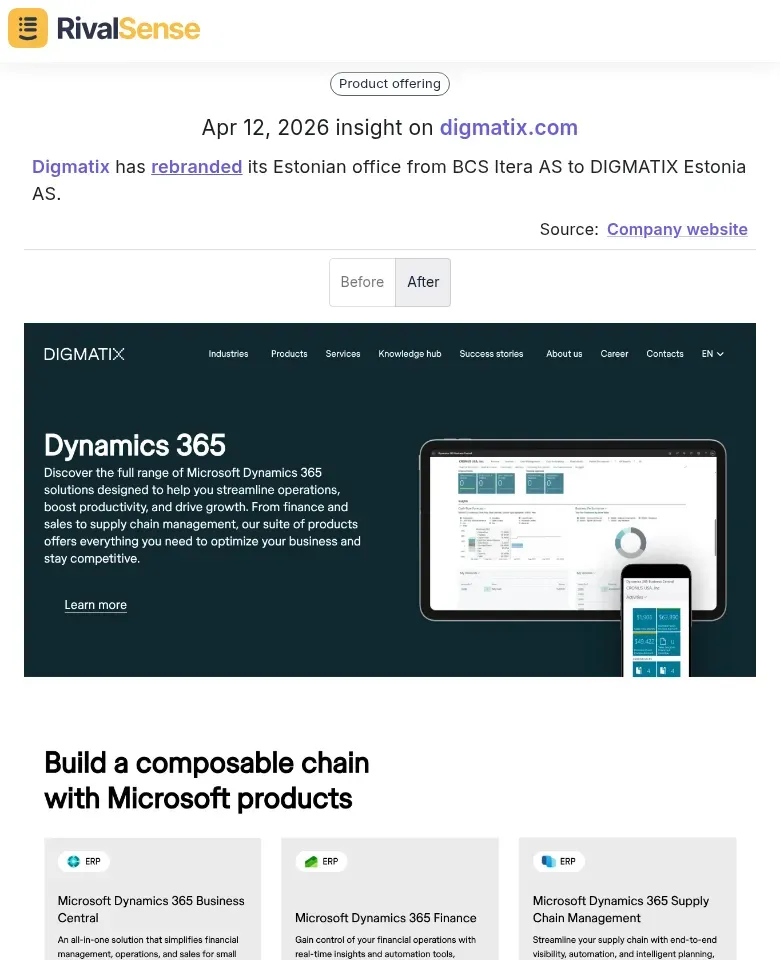Keep the After view selected
780x960 pixels.
[x=423, y=282]
